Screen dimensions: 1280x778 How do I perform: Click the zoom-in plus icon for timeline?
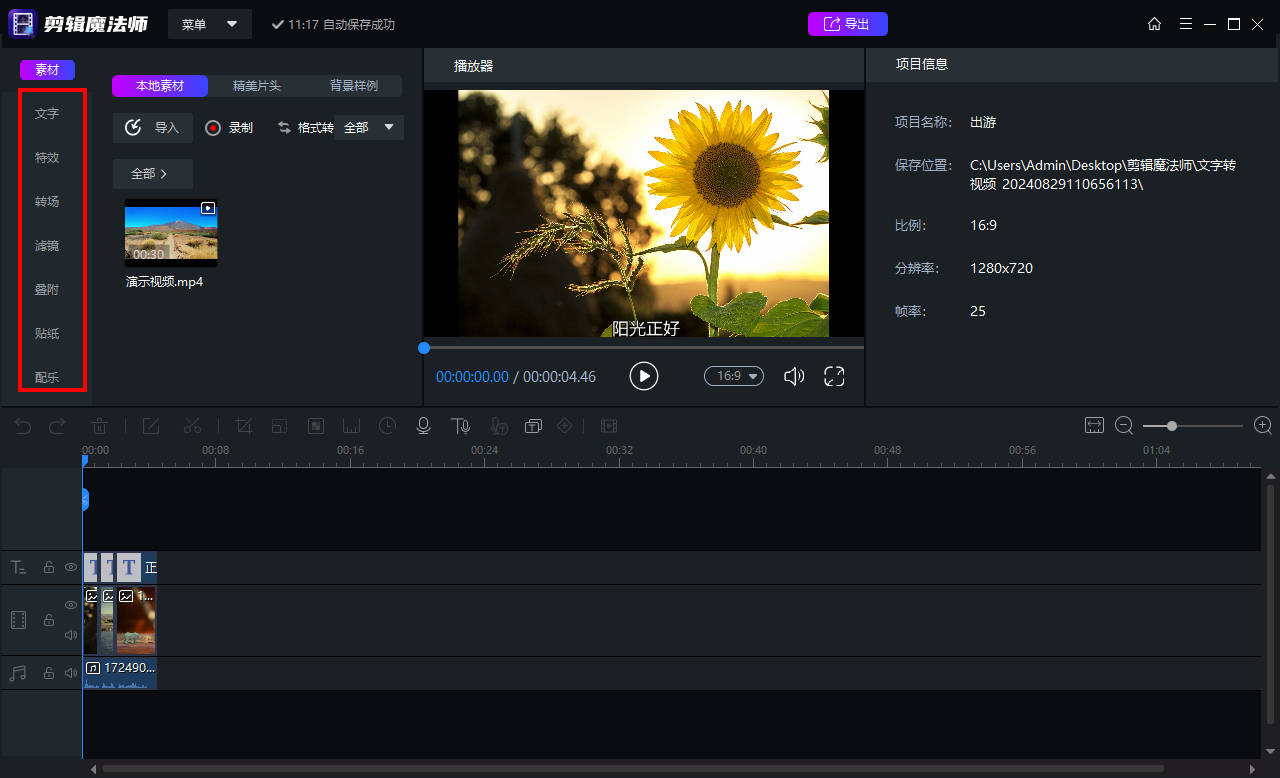pos(1263,426)
